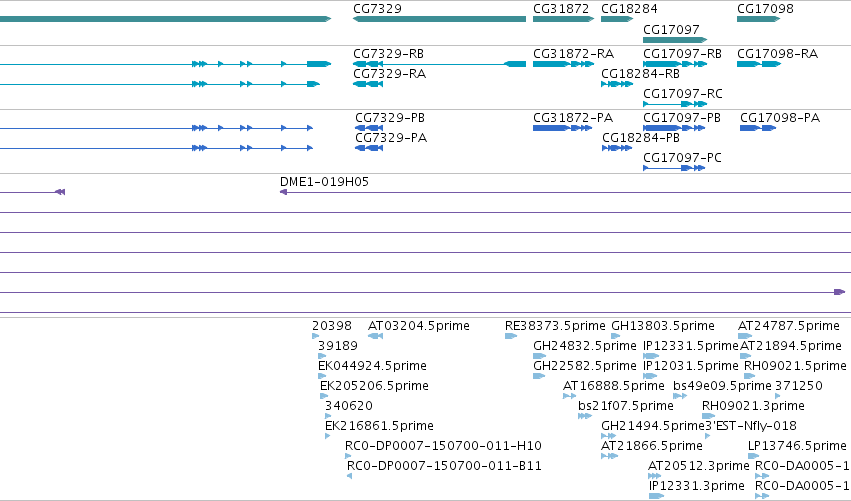851x501 pixels.
Task: Select EST AT21866.5prime
Action: click(609, 456)
